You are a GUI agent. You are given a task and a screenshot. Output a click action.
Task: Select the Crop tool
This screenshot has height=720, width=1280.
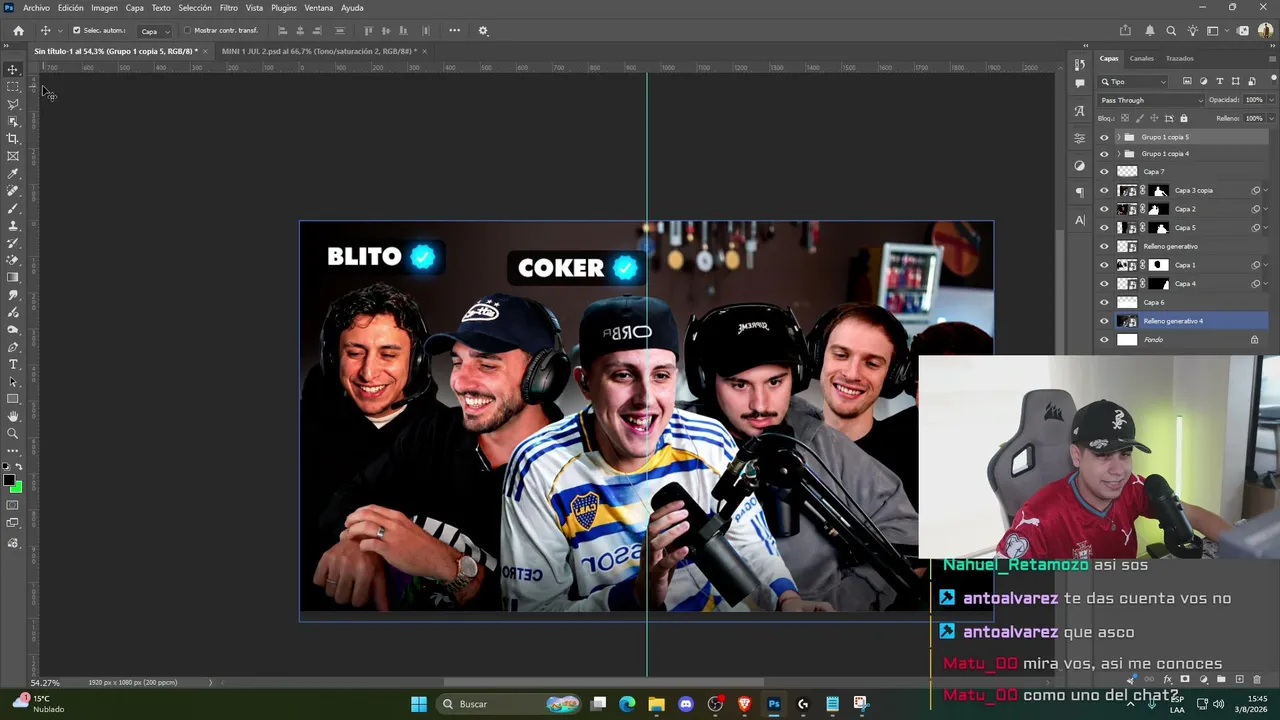[x=13, y=139]
